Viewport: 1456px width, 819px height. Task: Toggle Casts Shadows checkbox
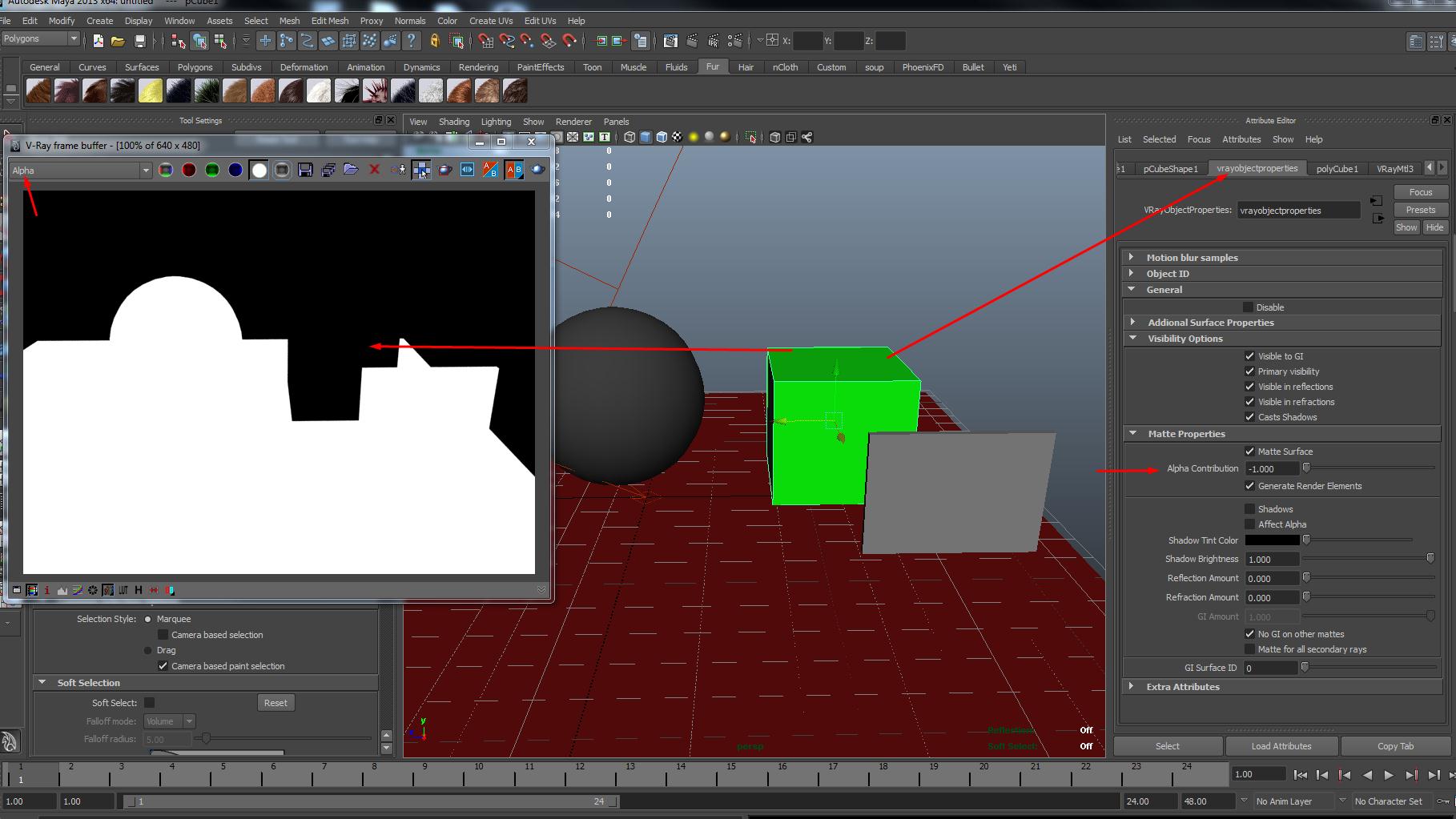1249,417
